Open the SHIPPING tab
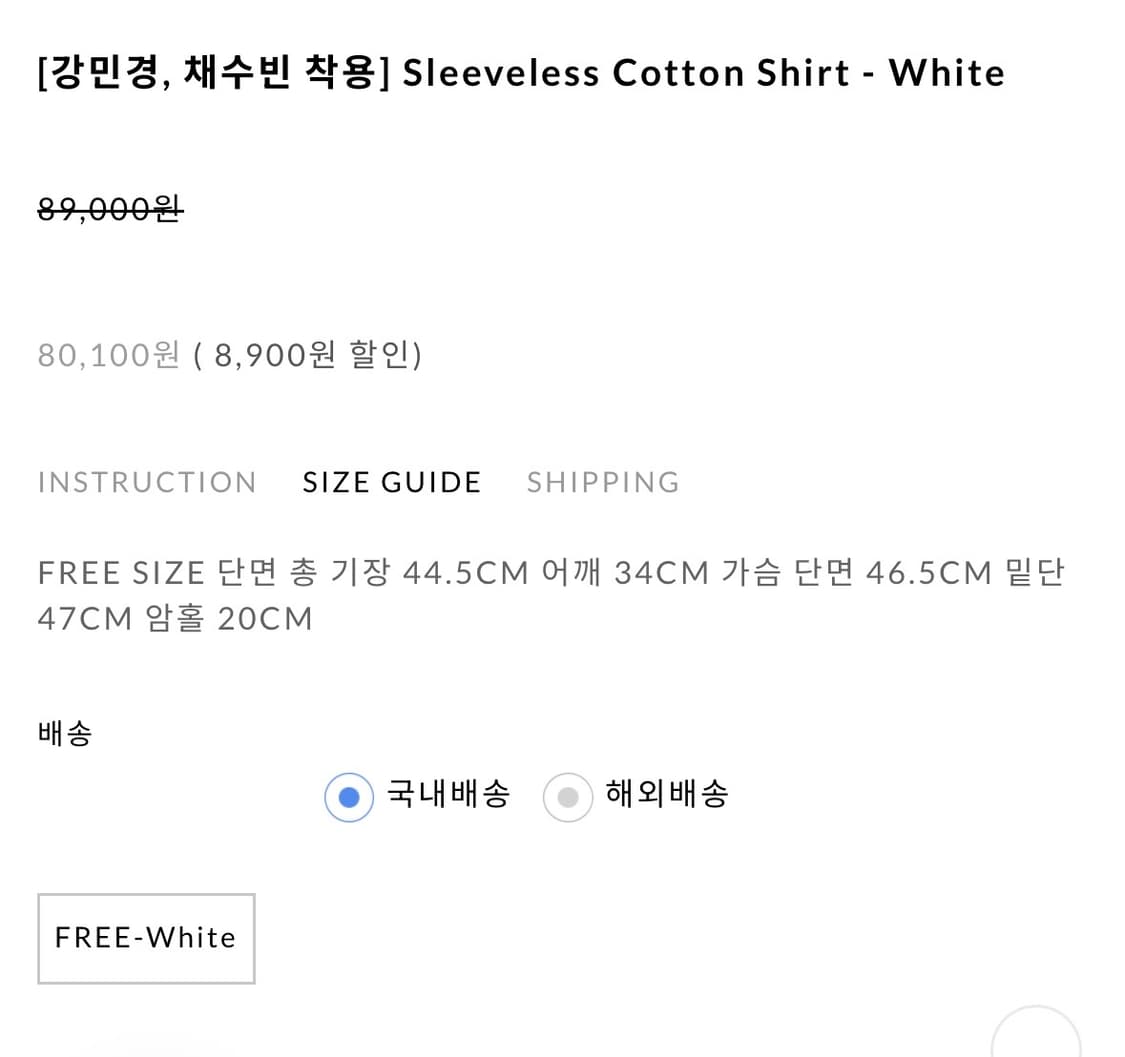This screenshot has width=1125, height=1057. click(603, 482)
